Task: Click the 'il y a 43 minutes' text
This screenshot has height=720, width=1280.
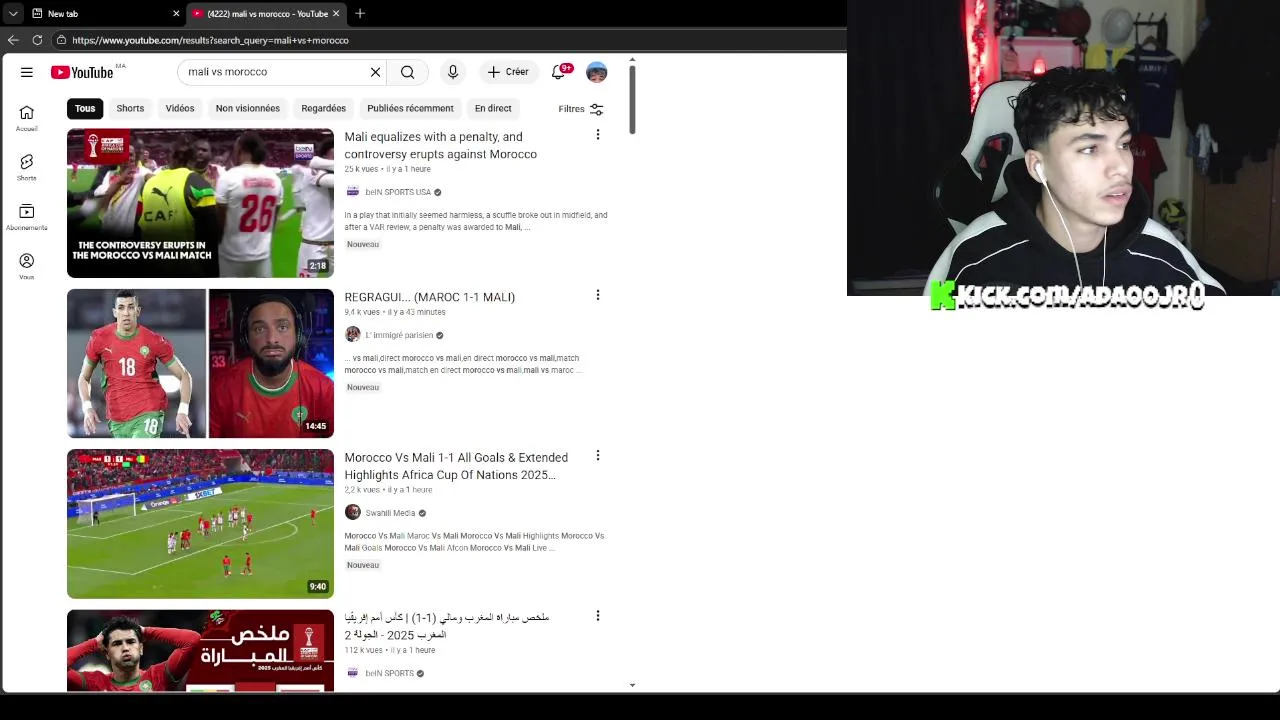Action: click(x=417, y=312)
